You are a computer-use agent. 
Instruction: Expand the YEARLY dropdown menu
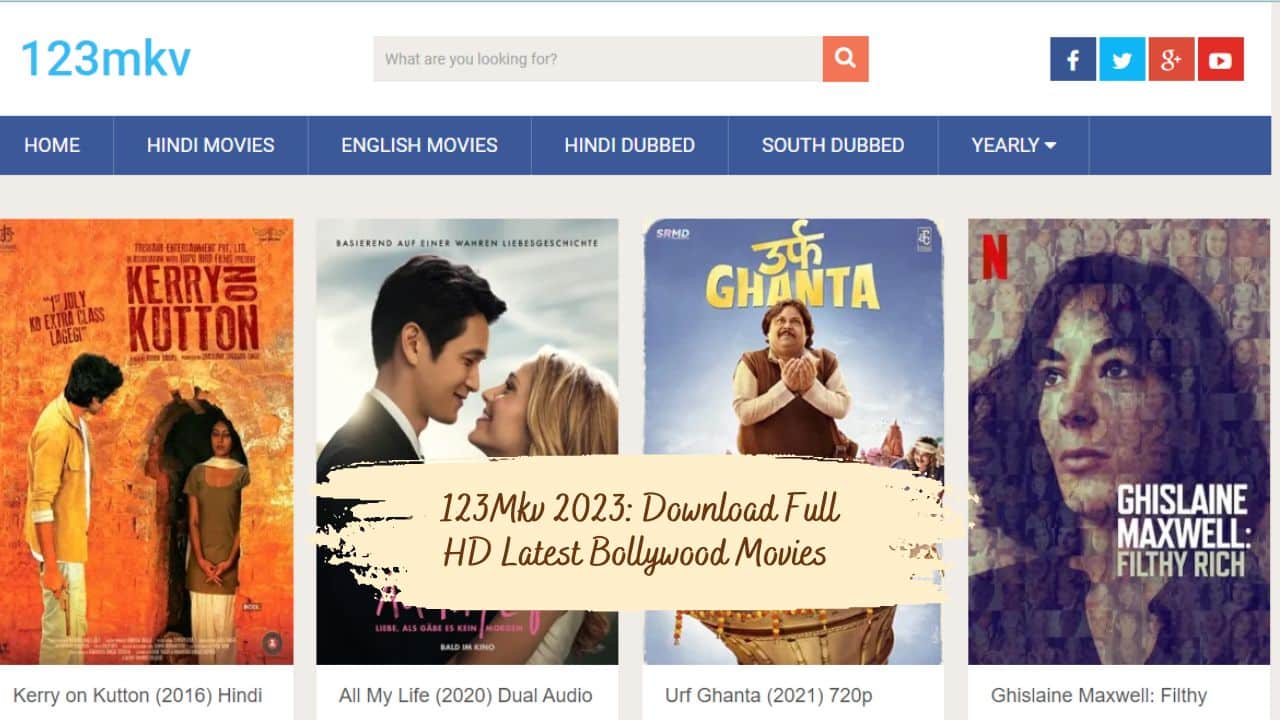pyautogui.click(x=1014, y=145)
